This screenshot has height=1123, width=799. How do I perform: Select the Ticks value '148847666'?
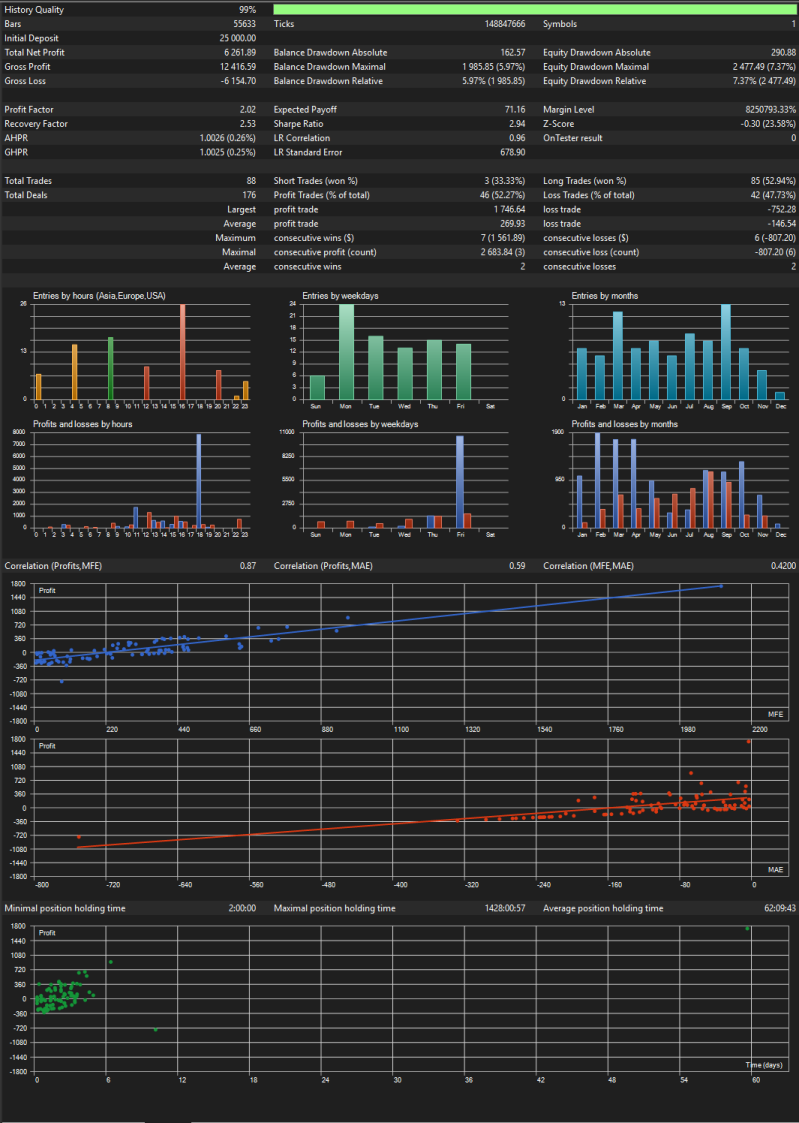click(505, 24)
